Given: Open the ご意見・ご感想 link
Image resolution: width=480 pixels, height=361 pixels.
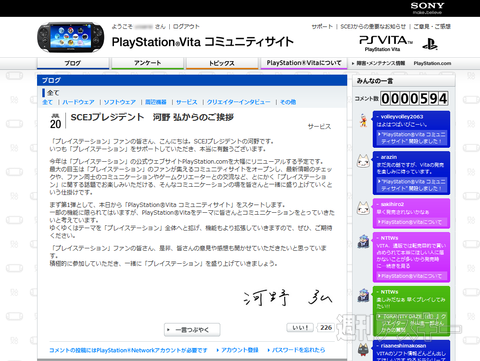Looking at the screenshot, I should pyautogui.click(x=432, y=26).
